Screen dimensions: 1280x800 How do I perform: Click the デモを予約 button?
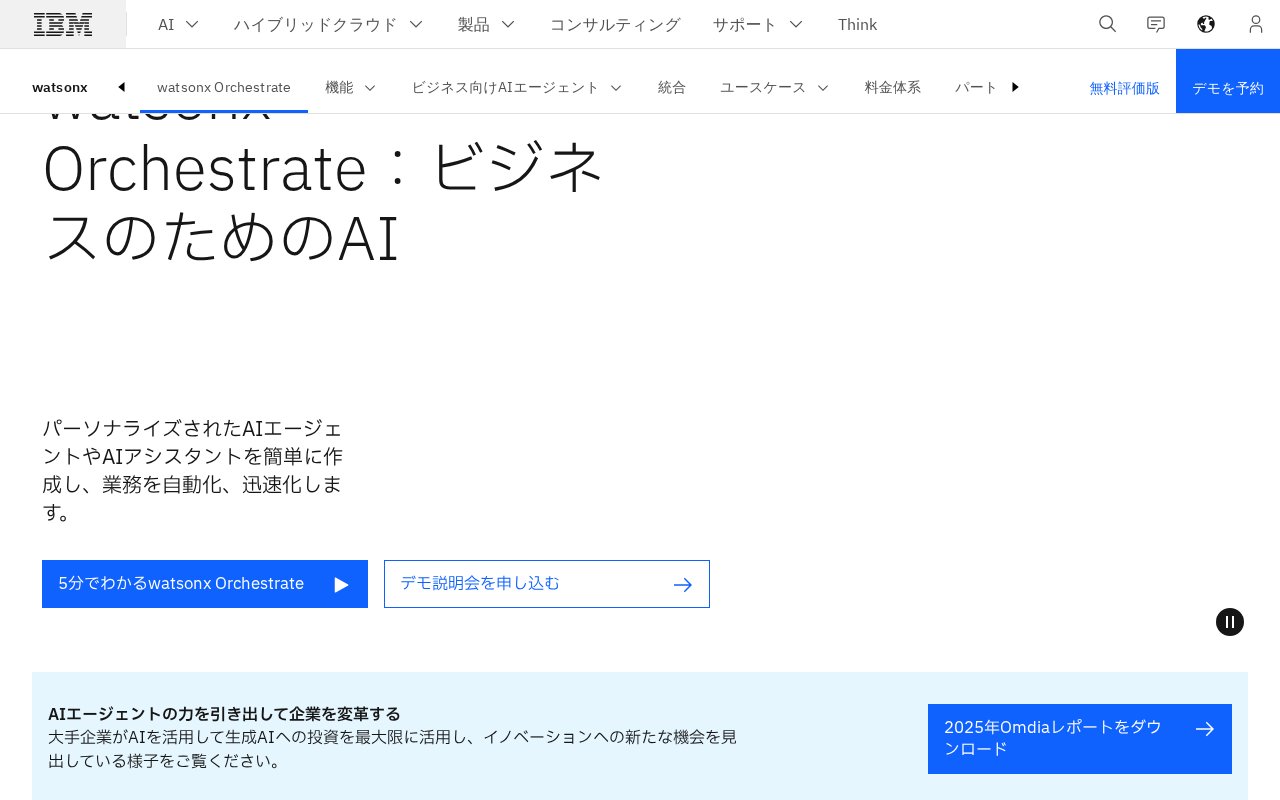[x=1228, y=81]
